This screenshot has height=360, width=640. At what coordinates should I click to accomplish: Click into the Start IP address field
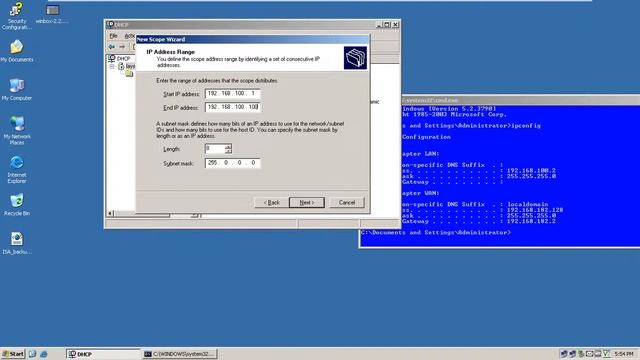pyautogui.click(x=232, y=94)
